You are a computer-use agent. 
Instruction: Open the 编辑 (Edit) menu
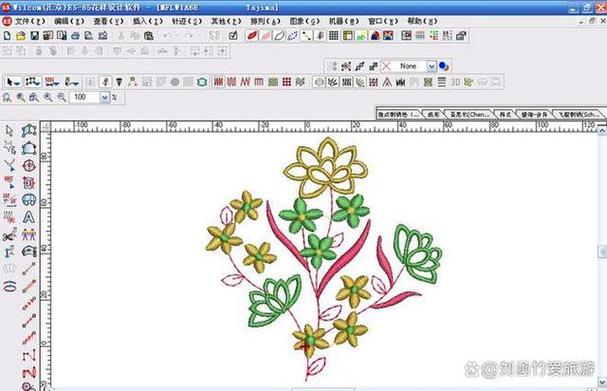(69, 21)
